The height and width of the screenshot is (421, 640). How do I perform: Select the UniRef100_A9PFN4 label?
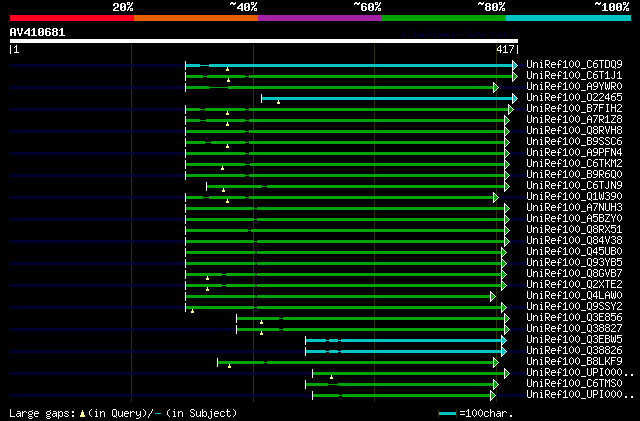(574, 152)
